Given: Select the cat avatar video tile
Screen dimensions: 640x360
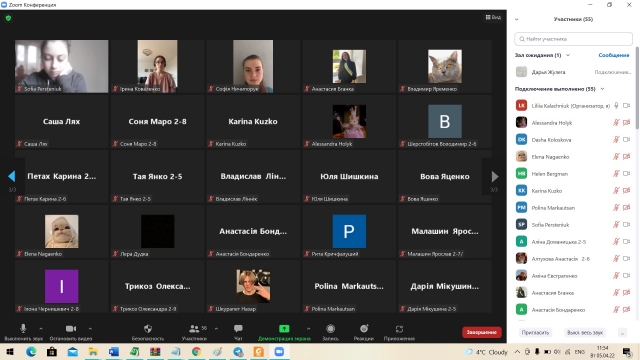Looking at the screenshot, I should coord(445,66).
